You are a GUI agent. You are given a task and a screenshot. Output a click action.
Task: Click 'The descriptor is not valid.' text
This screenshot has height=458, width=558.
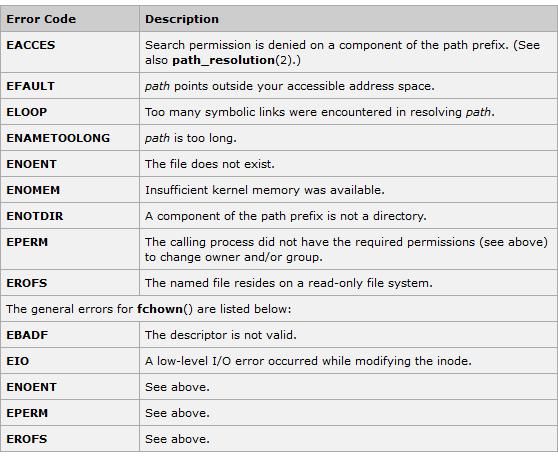[221, 335]
